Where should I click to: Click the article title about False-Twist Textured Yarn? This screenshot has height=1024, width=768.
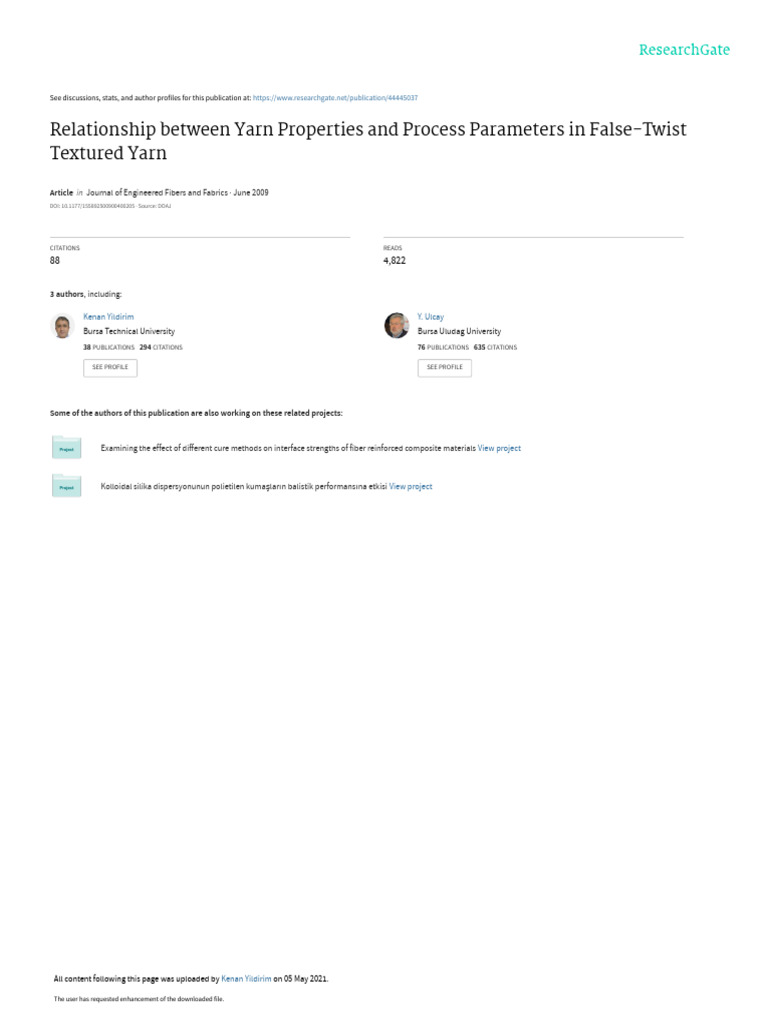tap(368, 141)
